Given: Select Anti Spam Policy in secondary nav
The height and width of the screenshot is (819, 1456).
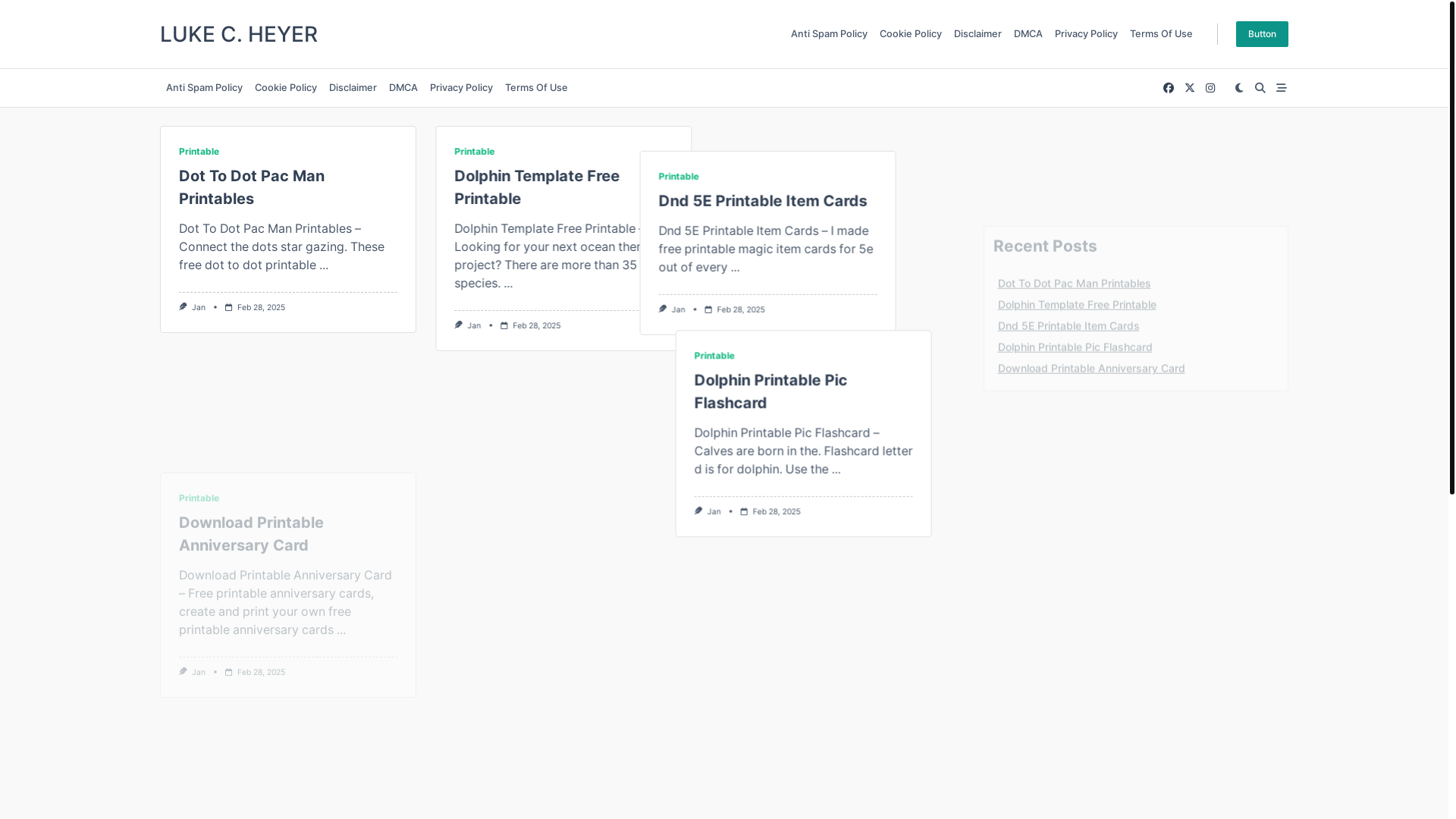Looking at the screenshot, I should tap(204, 88).
